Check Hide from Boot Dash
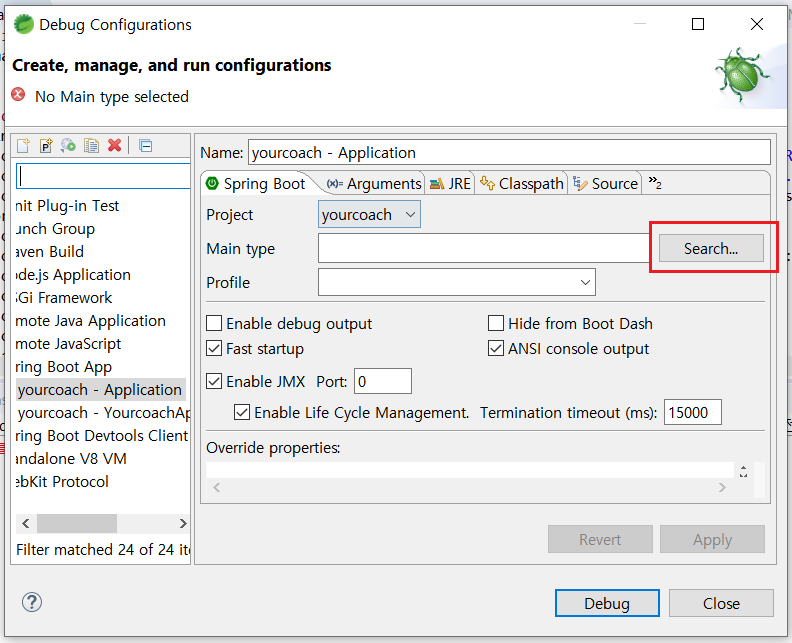 point(496,323)
